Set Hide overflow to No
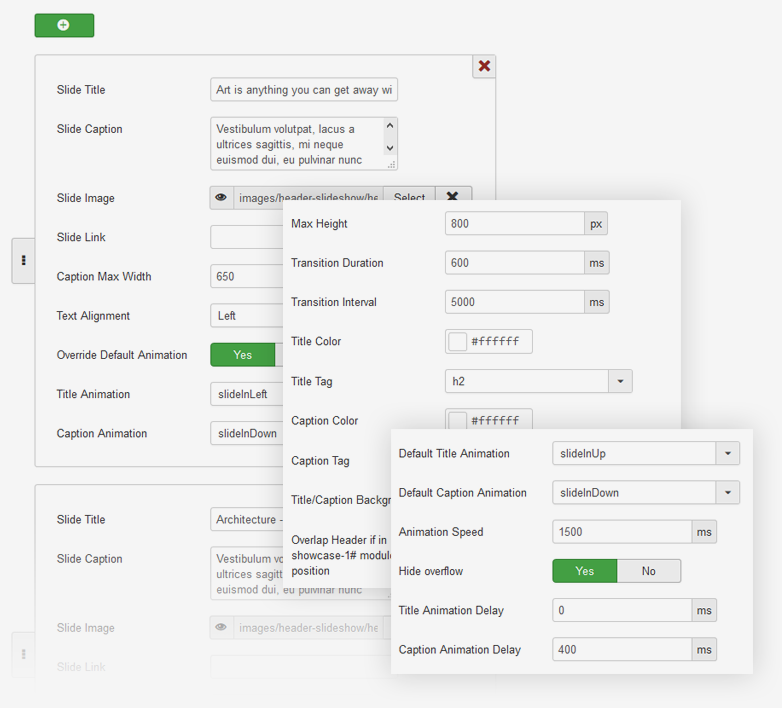 coord(648,571)
